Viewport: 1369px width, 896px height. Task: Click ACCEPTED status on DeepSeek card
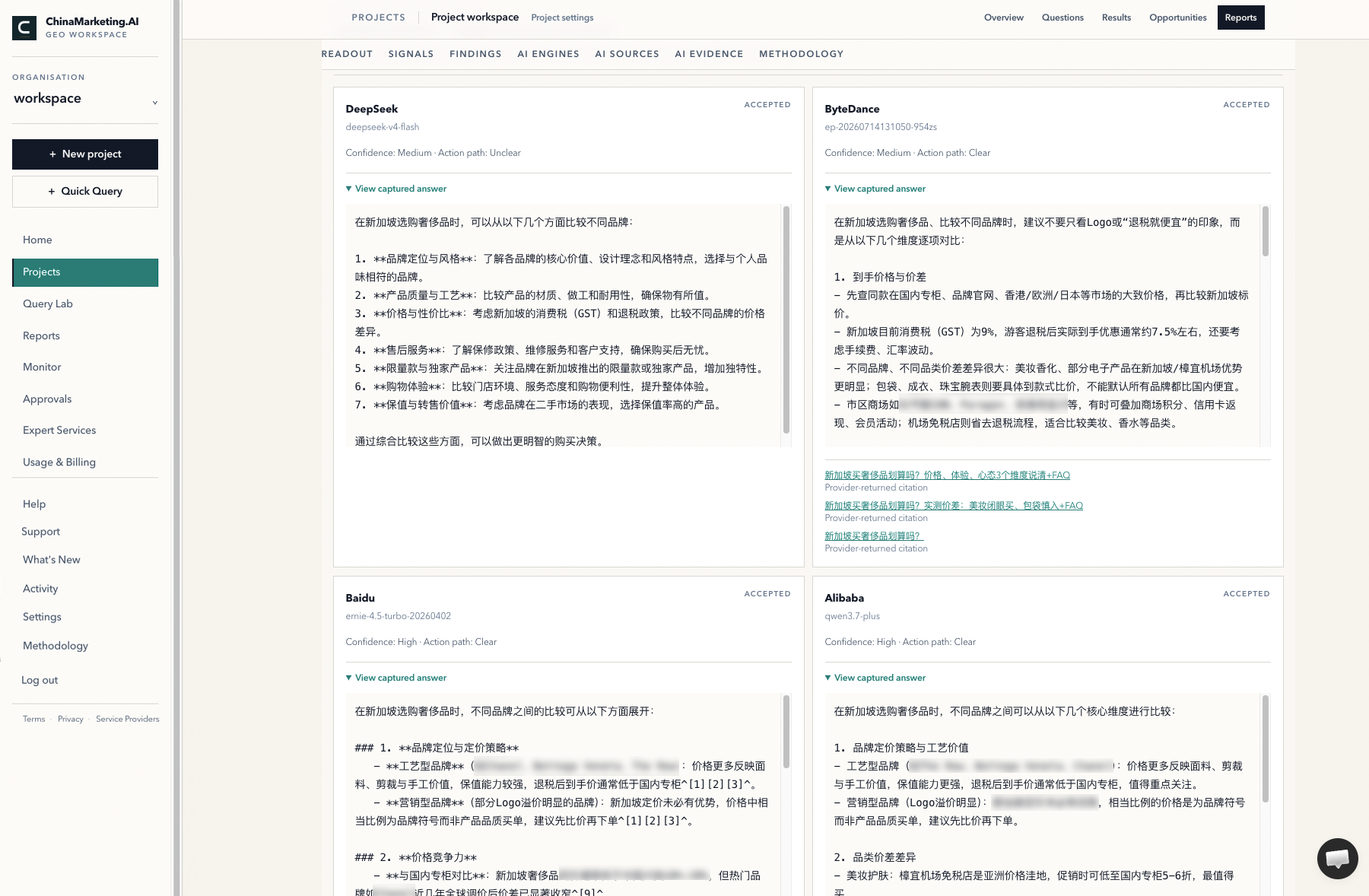(767, 105)
